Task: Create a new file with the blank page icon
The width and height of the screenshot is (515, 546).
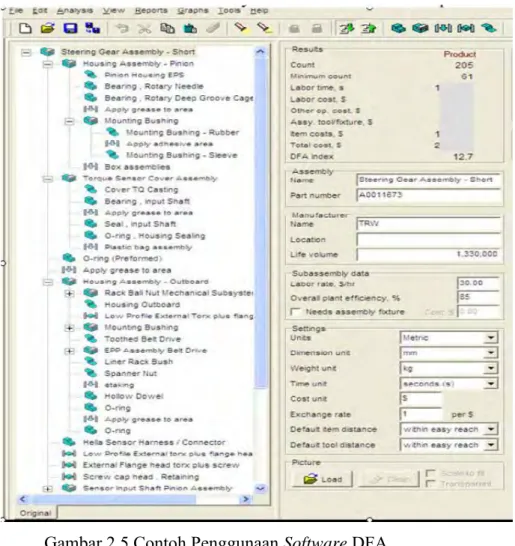Action: (x=25, y=28)
